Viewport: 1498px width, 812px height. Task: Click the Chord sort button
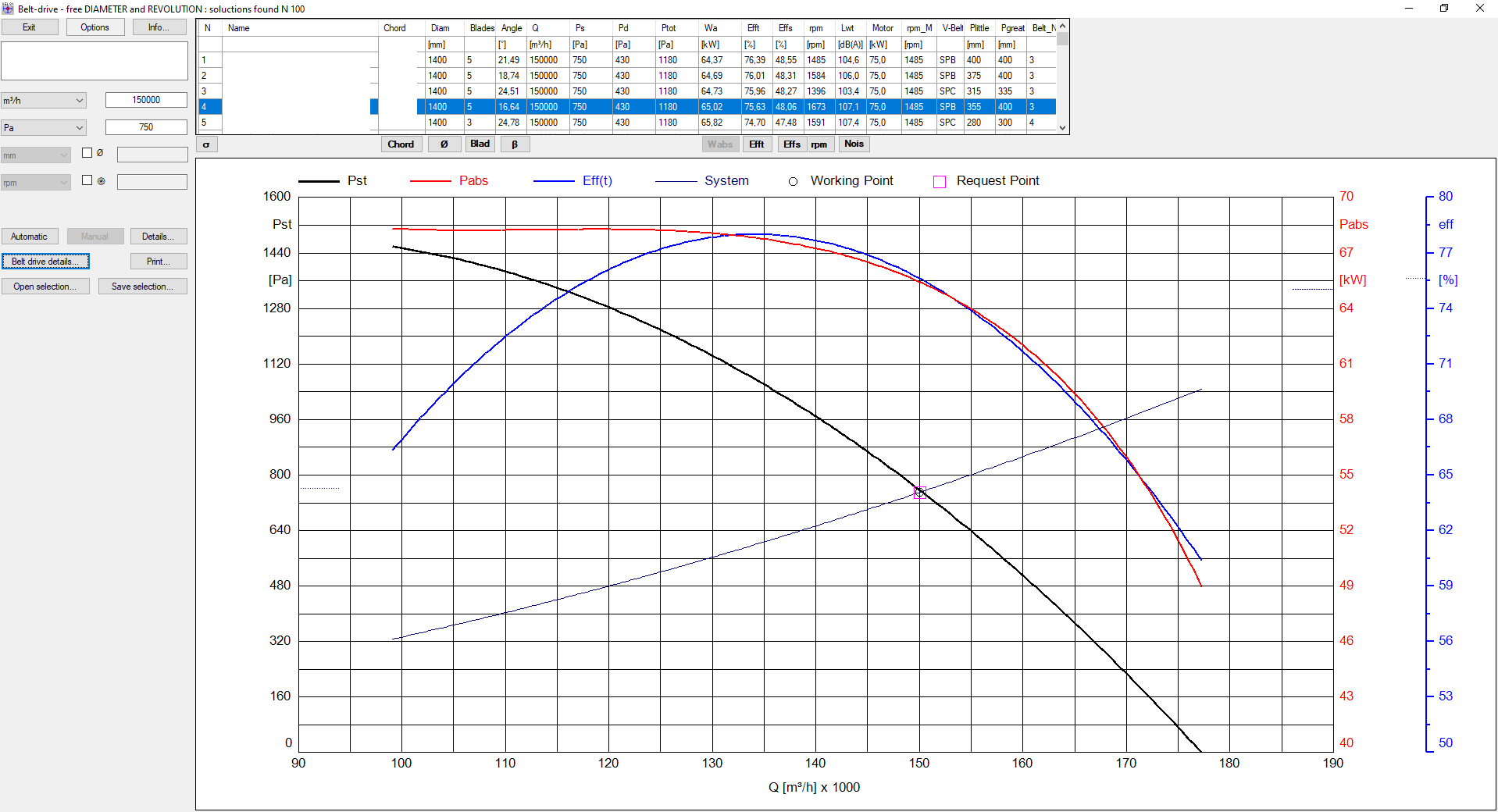[401, 144]
